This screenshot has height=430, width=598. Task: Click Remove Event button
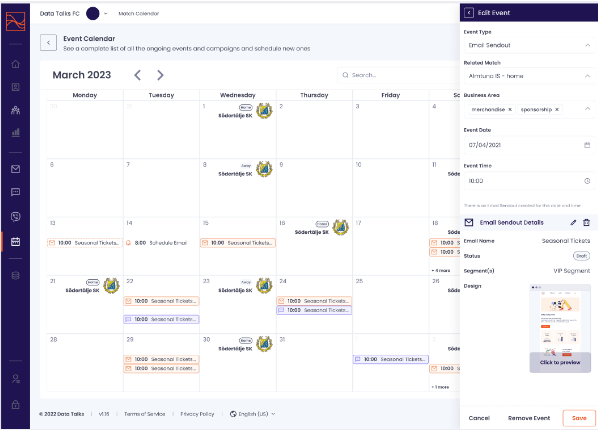click(x=529, y=418)
